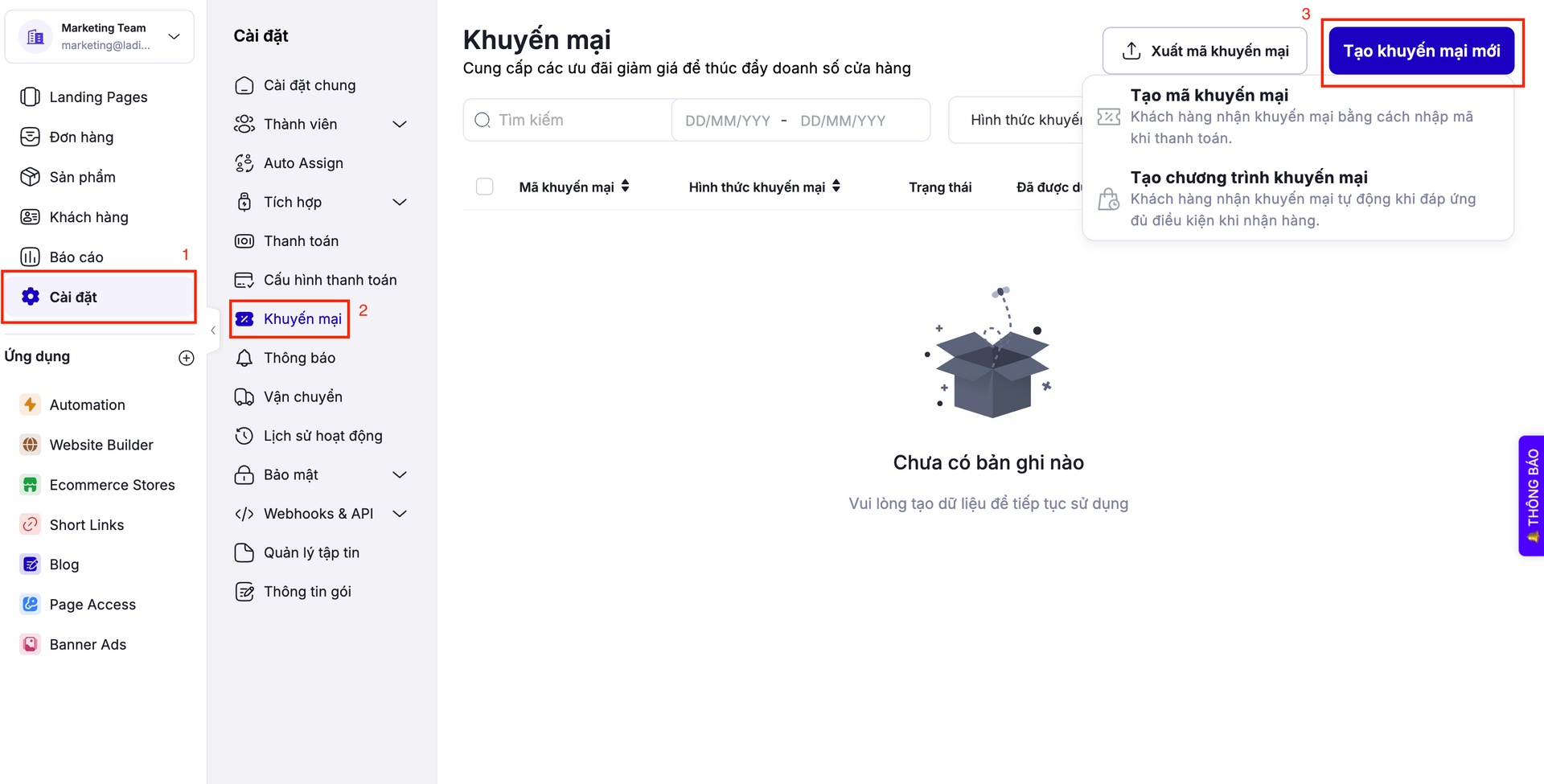Click the Banner Ads icon
Screen dimensions: 1544x784
(30, 644)
